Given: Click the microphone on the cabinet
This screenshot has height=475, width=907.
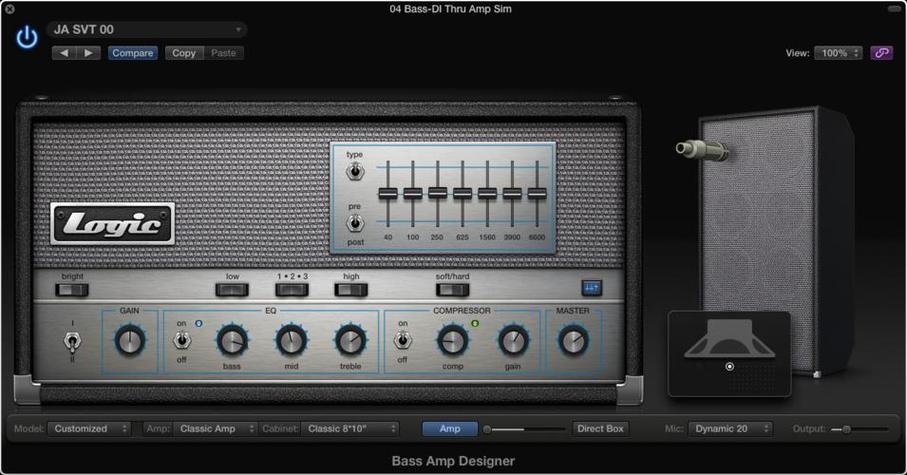Looking at the screenshot, I should coord(701,149).
